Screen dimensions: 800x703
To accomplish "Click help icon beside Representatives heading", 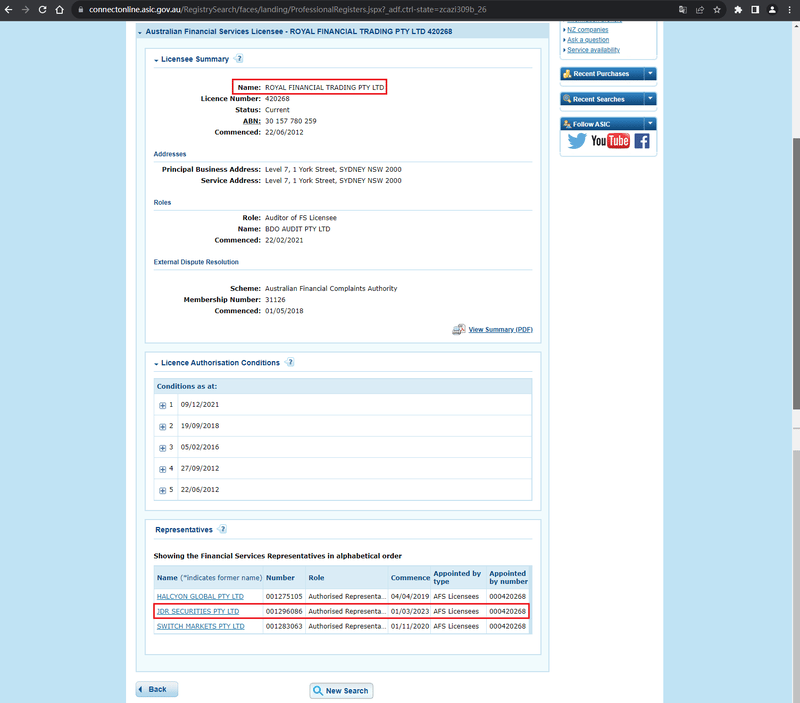I will tap(222, 529).
